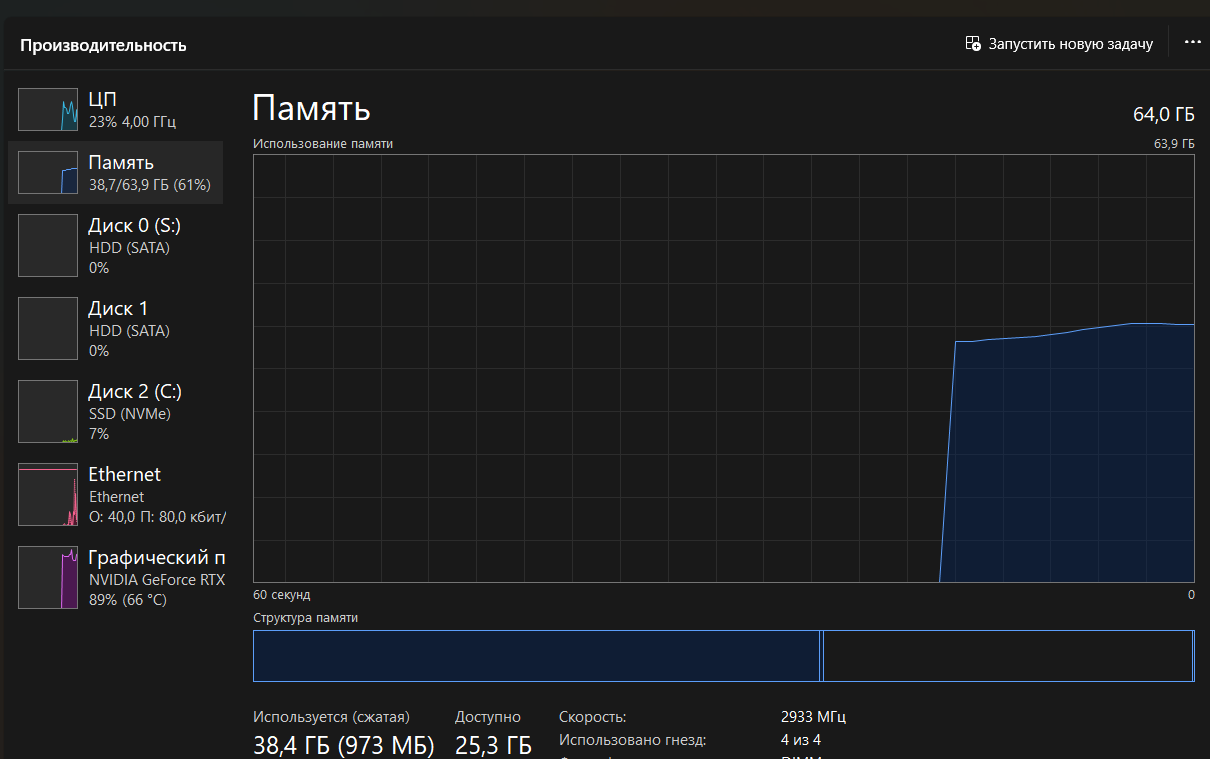Select the NVIDIA GeForce RTX label
This screenshot has height=759, width=1210.
(156, 579)
